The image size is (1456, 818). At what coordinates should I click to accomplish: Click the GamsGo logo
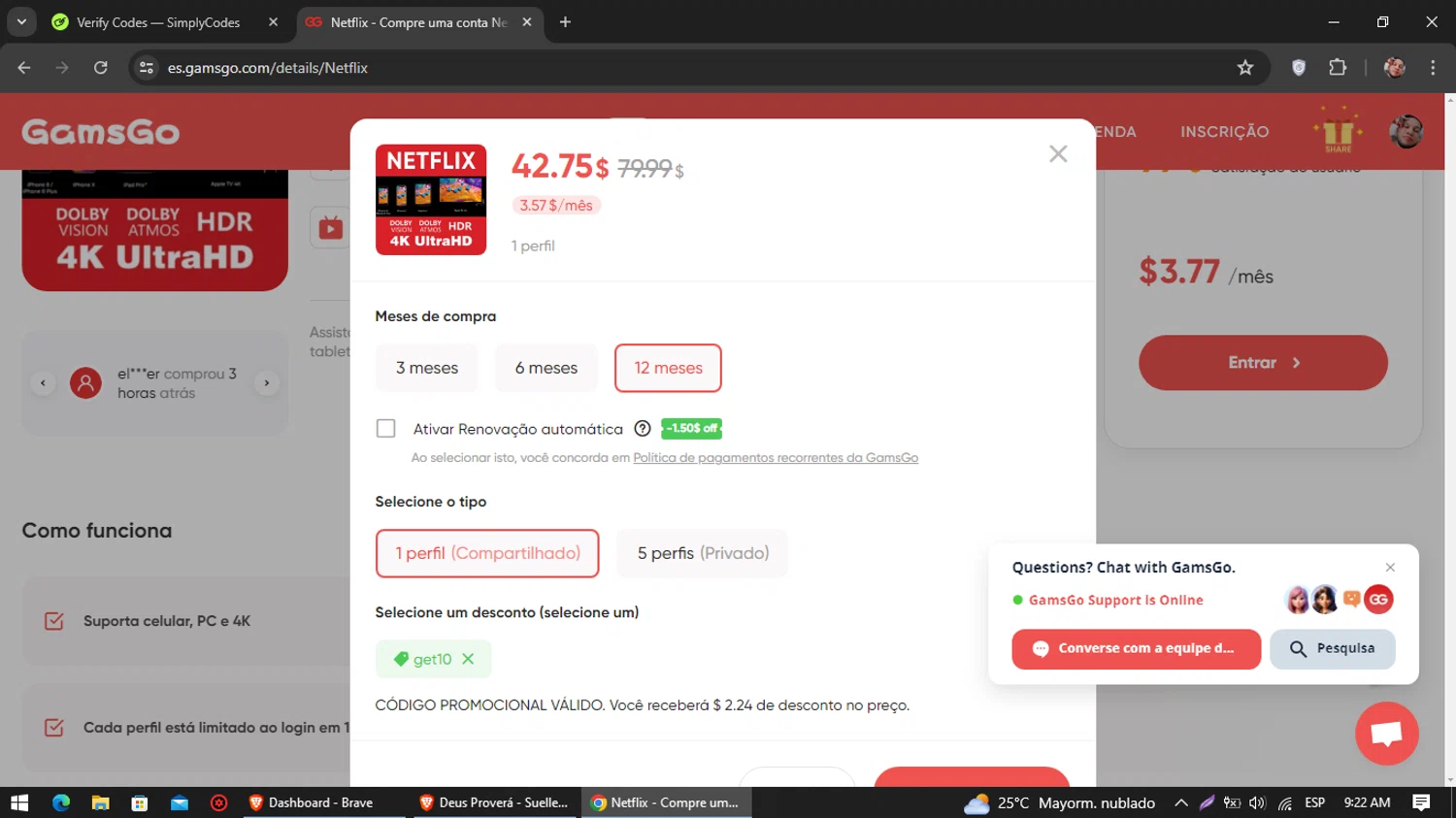coord(101,132)
